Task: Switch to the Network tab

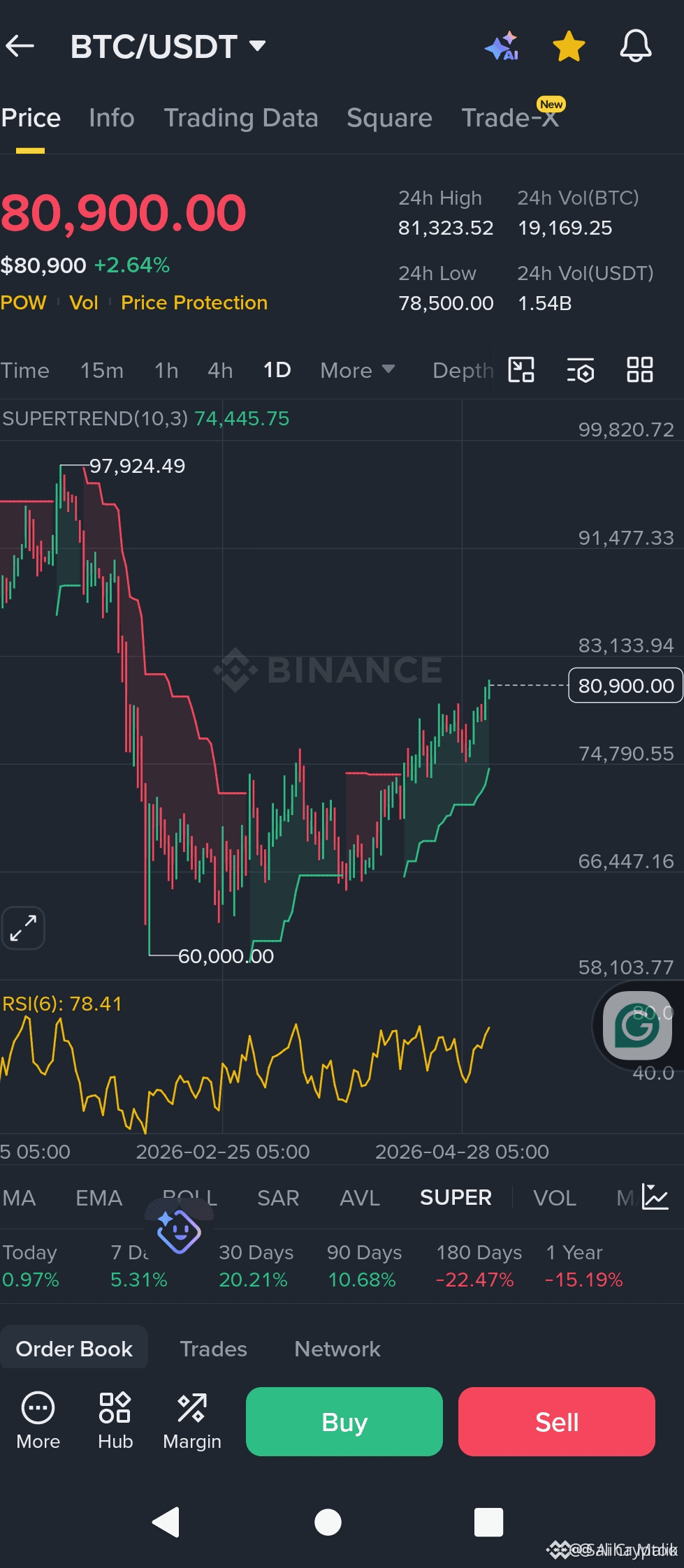Action: (337, 1349)
